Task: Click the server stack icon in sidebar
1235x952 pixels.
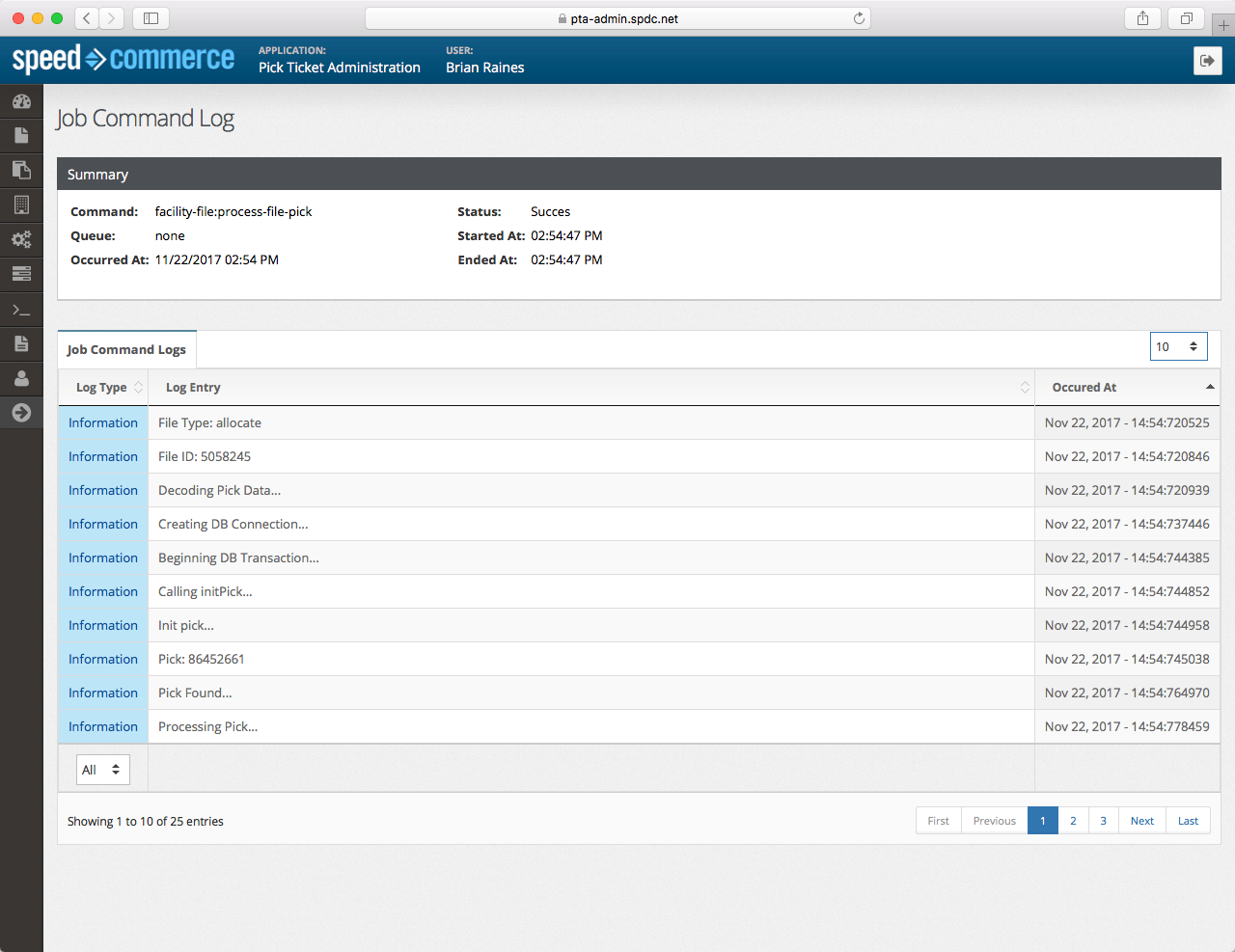Action: click(x=21, y=274)
